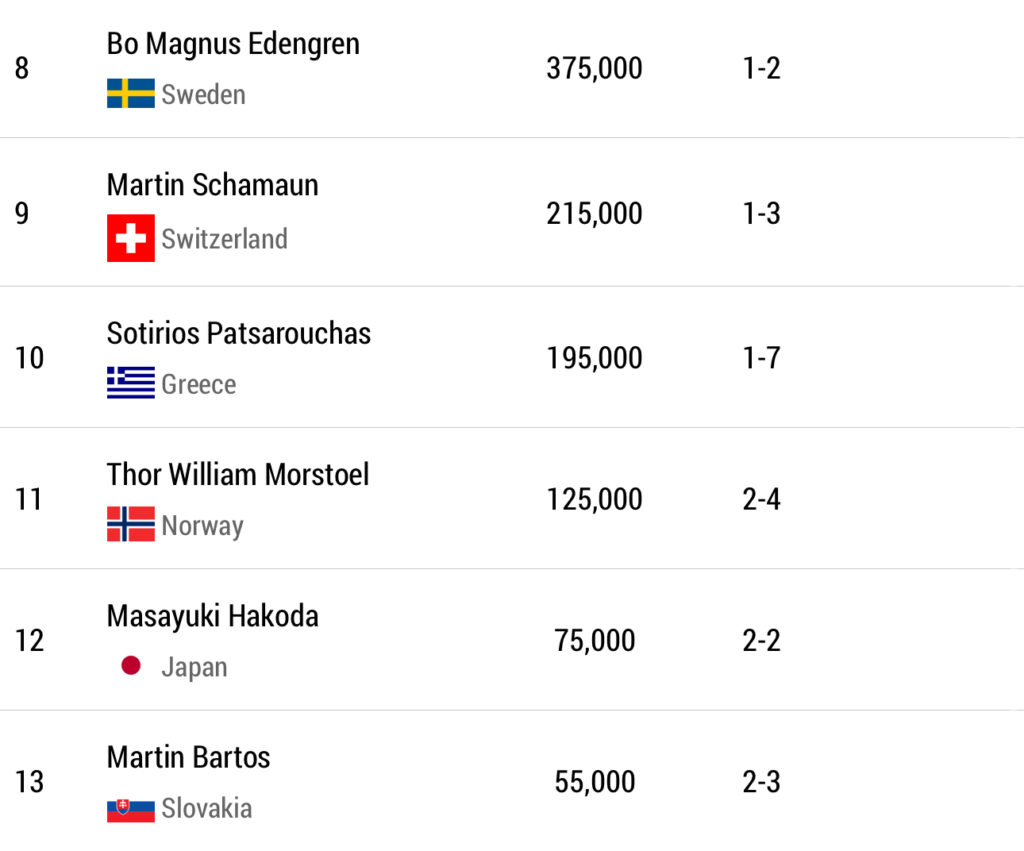The image size is (1024, 851).
Task: Select player name Sotirios Patsarouchas
Action: 238,333
